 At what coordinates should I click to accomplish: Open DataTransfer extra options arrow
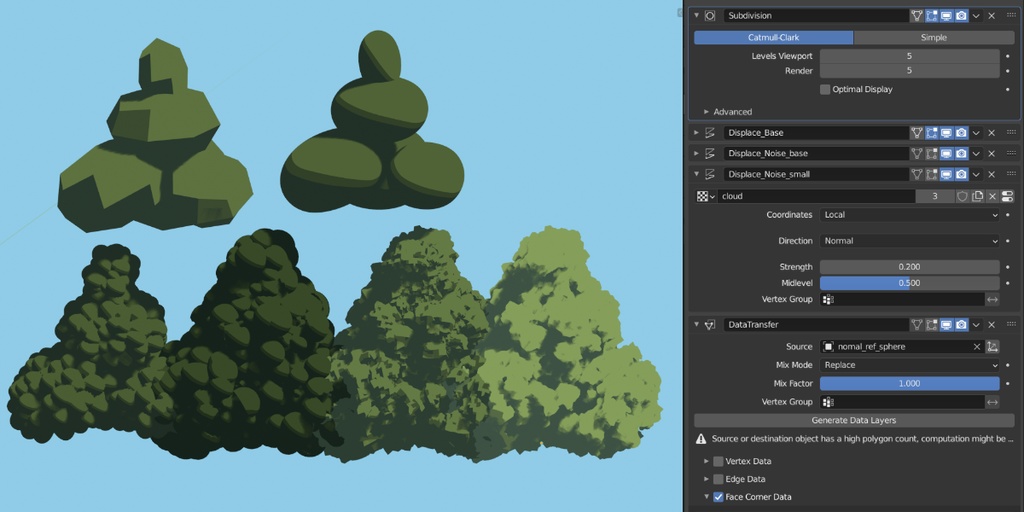click(x=976, y=325)
